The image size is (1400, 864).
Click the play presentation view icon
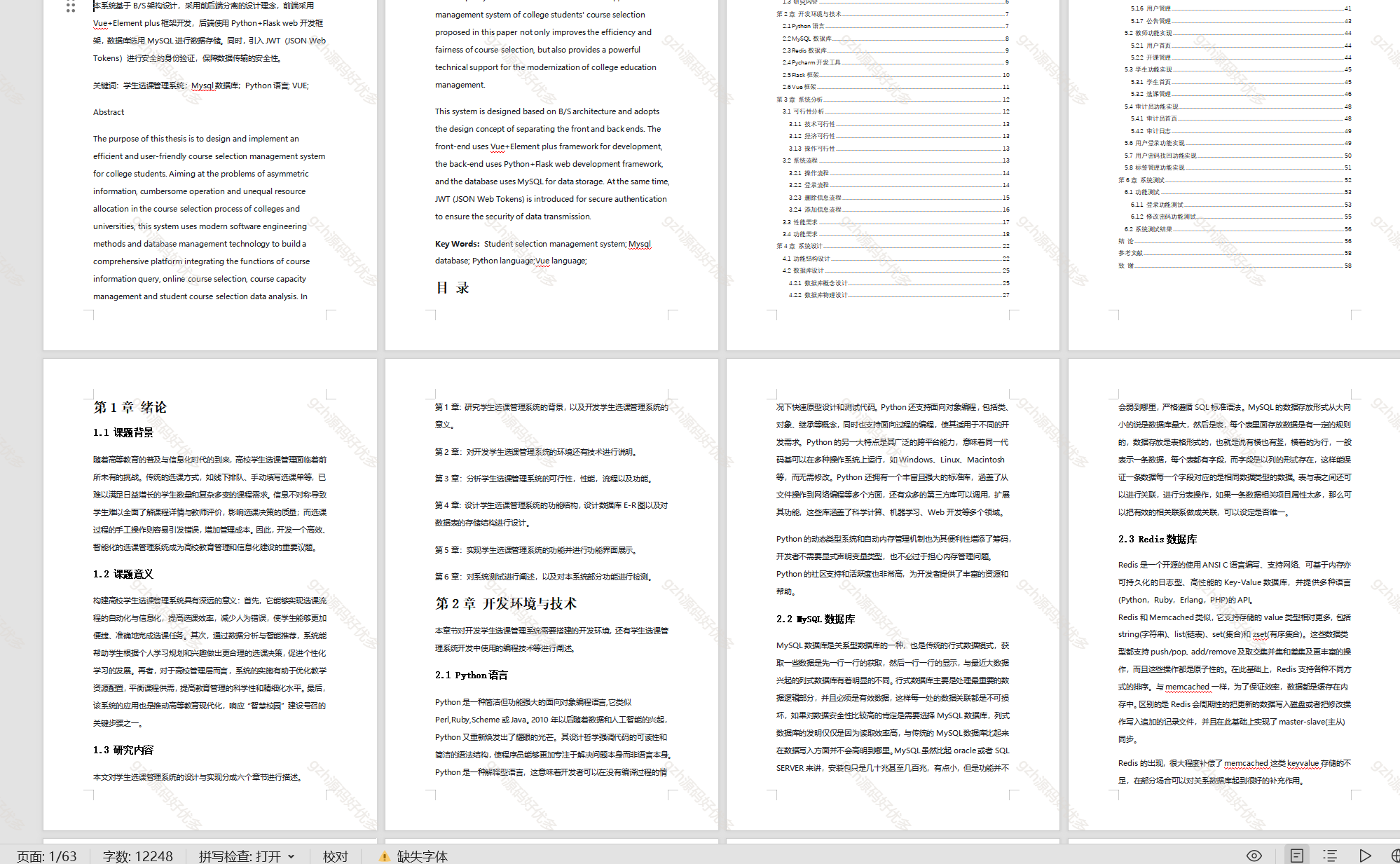[x=1365, y=856]
